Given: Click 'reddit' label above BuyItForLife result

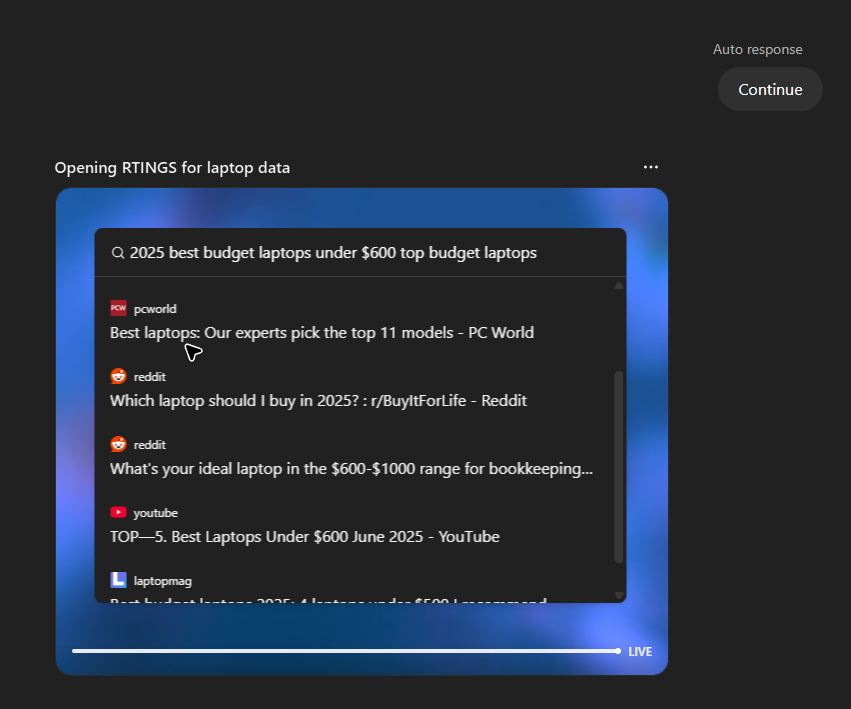Looking at the screenshot, I should [150, 377].
